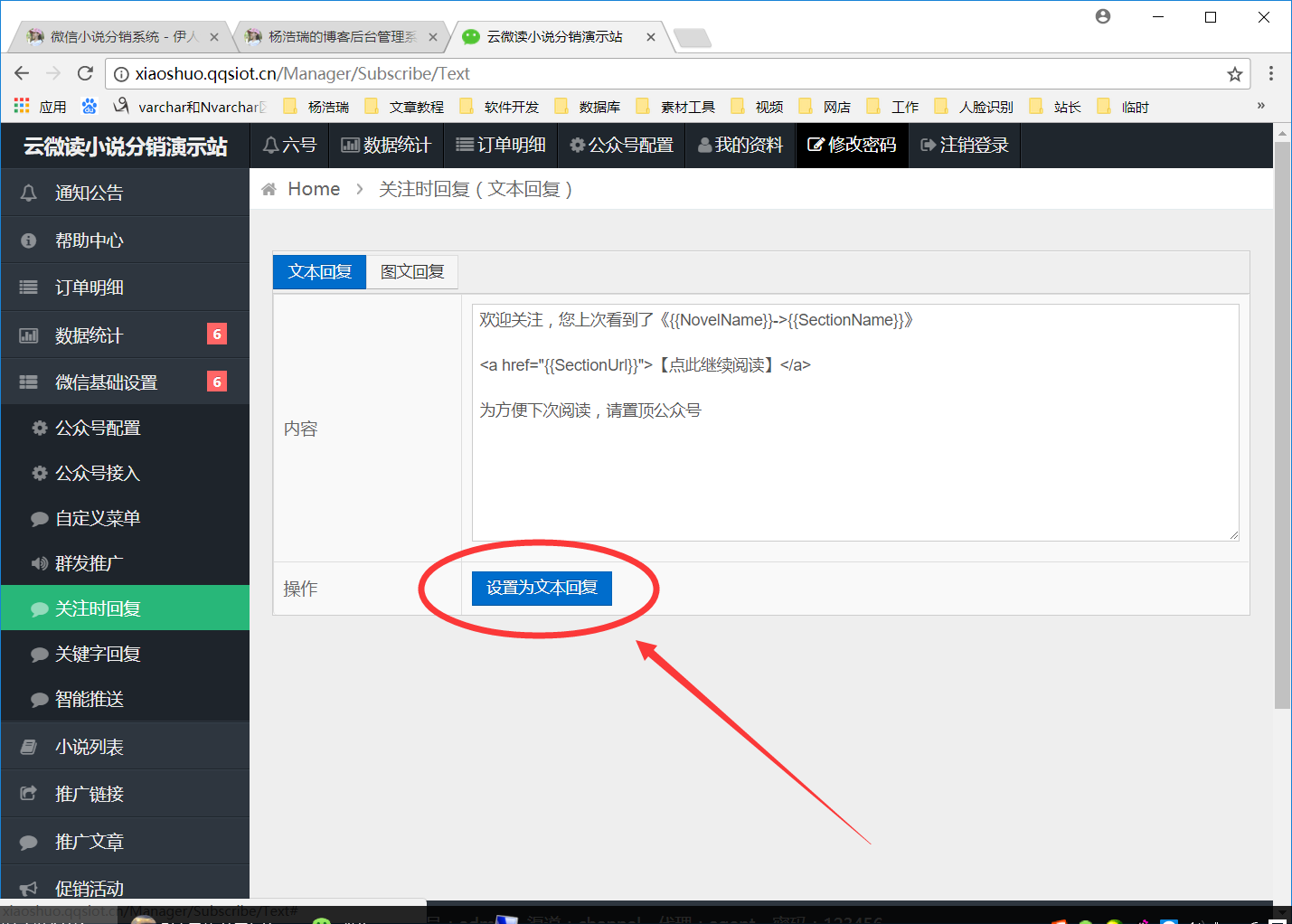
Task: Expand the 微信基础设置 sidebar section
Action: click(125, 382)
